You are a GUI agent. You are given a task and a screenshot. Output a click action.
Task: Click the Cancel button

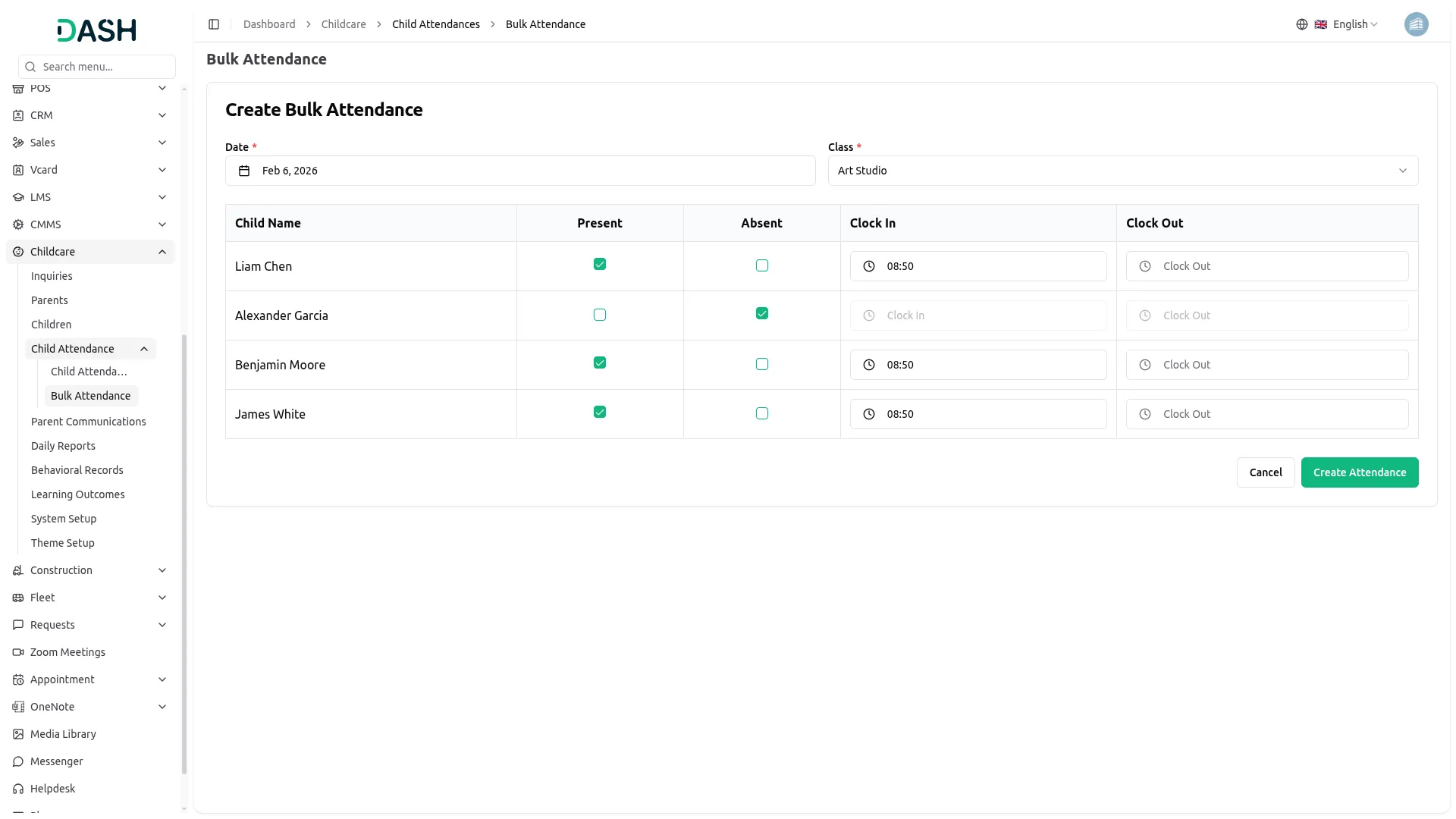[1265, 472]
